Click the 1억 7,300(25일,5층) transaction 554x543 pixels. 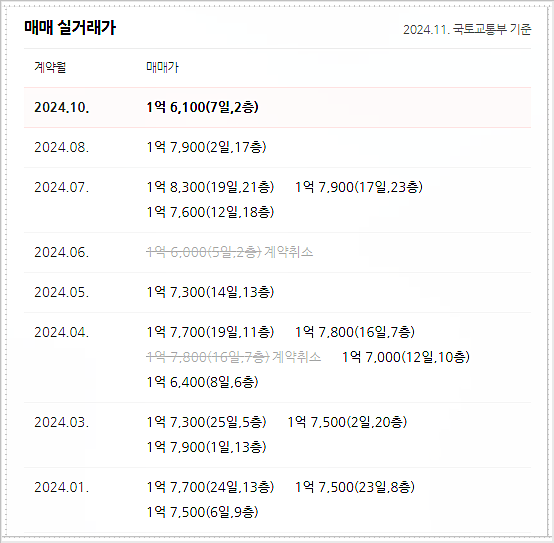point(206,422)
